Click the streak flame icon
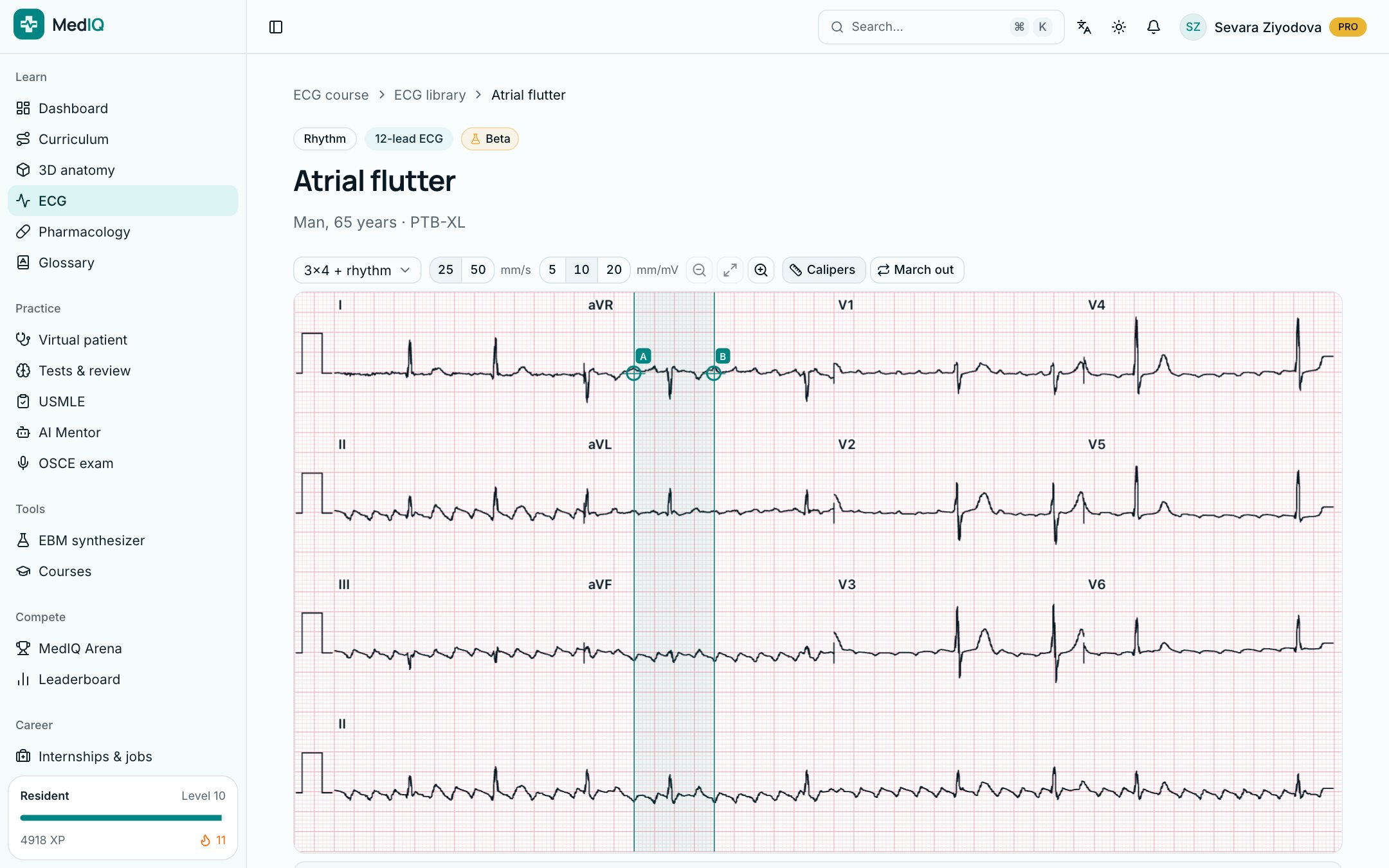This screenshot has width=1389, height=868. coord(206,840)
